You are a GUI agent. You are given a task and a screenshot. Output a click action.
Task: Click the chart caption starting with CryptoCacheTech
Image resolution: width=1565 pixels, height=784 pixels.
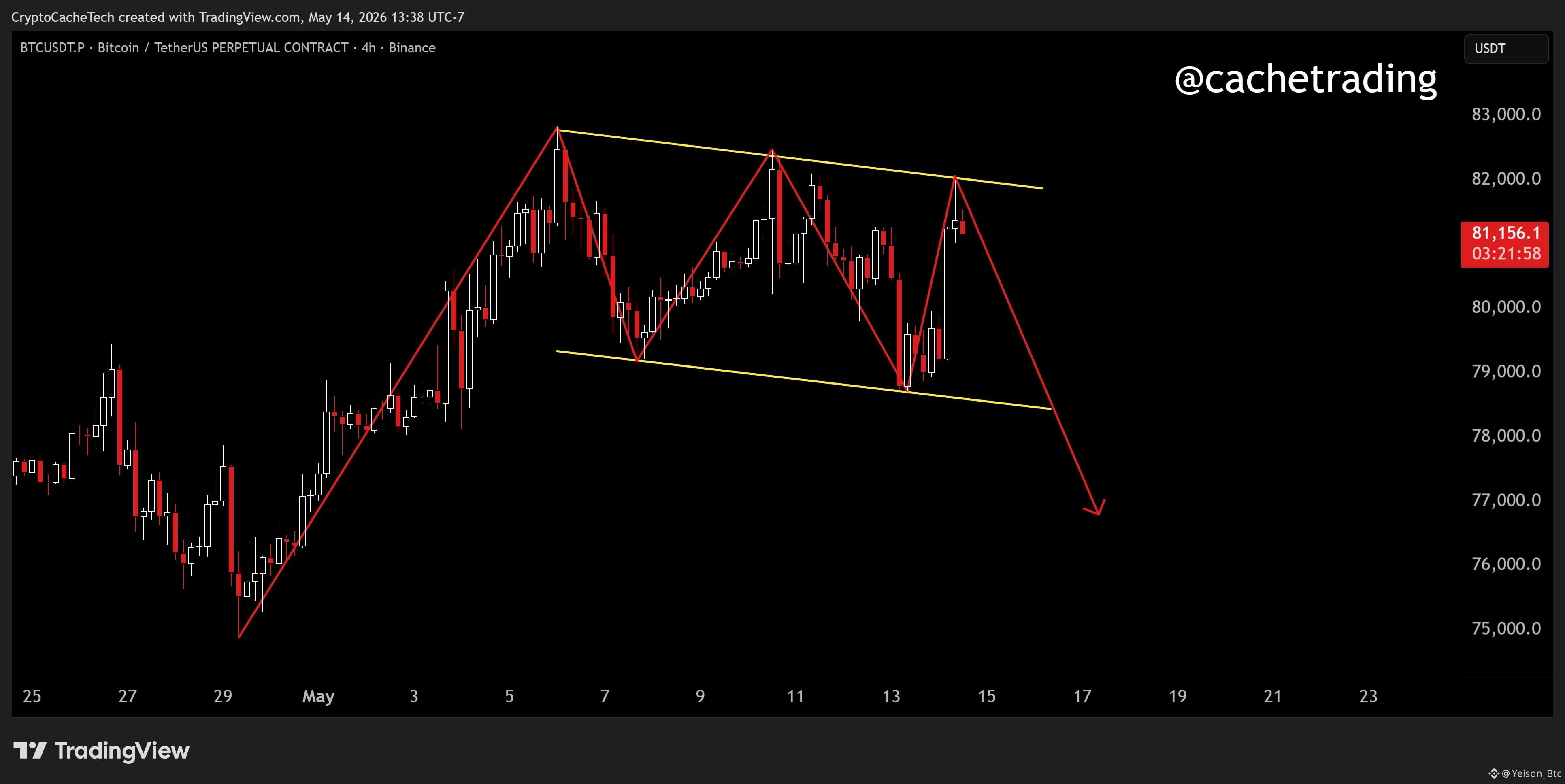tap(238, 17)
